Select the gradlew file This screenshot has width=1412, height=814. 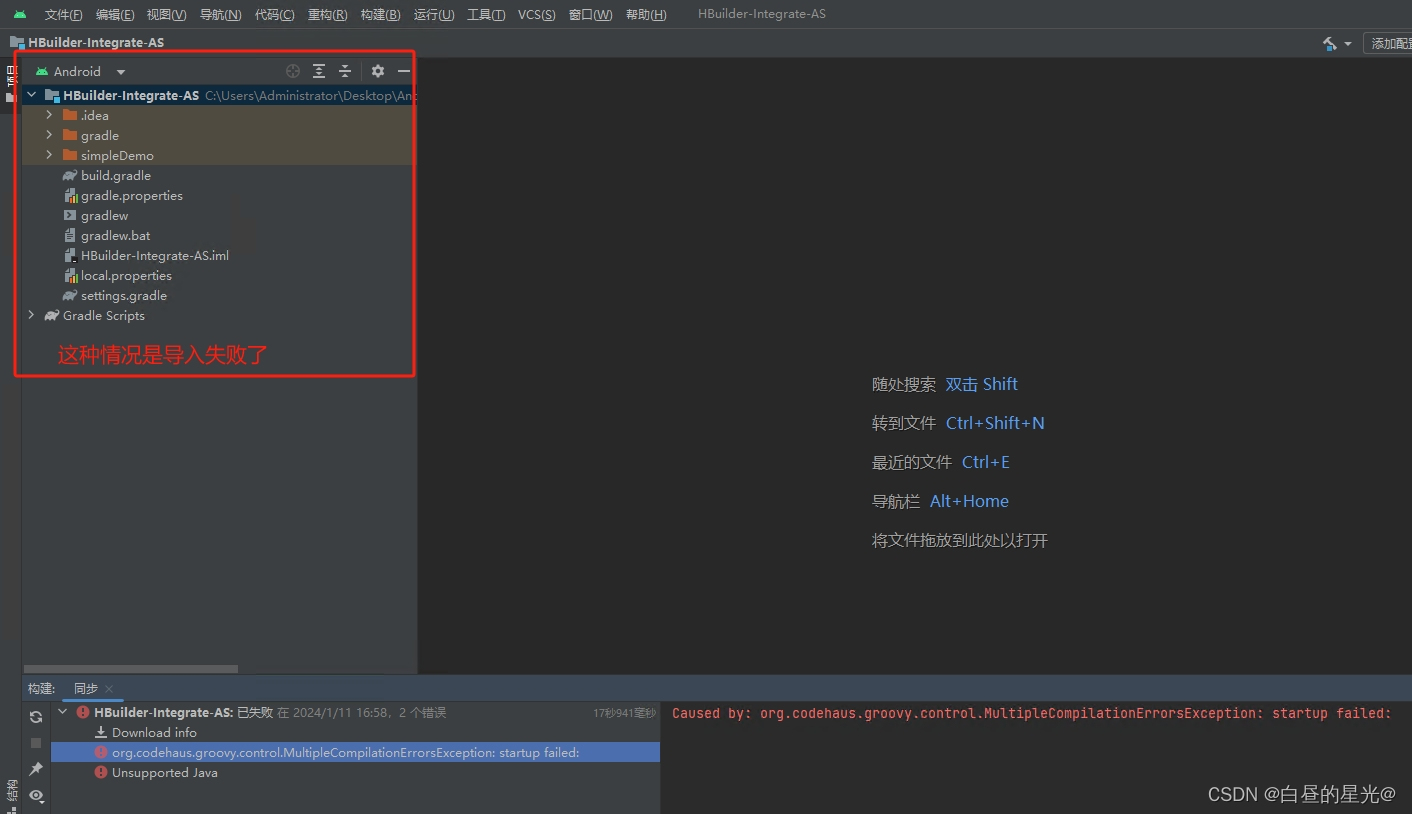pos(104,215)
